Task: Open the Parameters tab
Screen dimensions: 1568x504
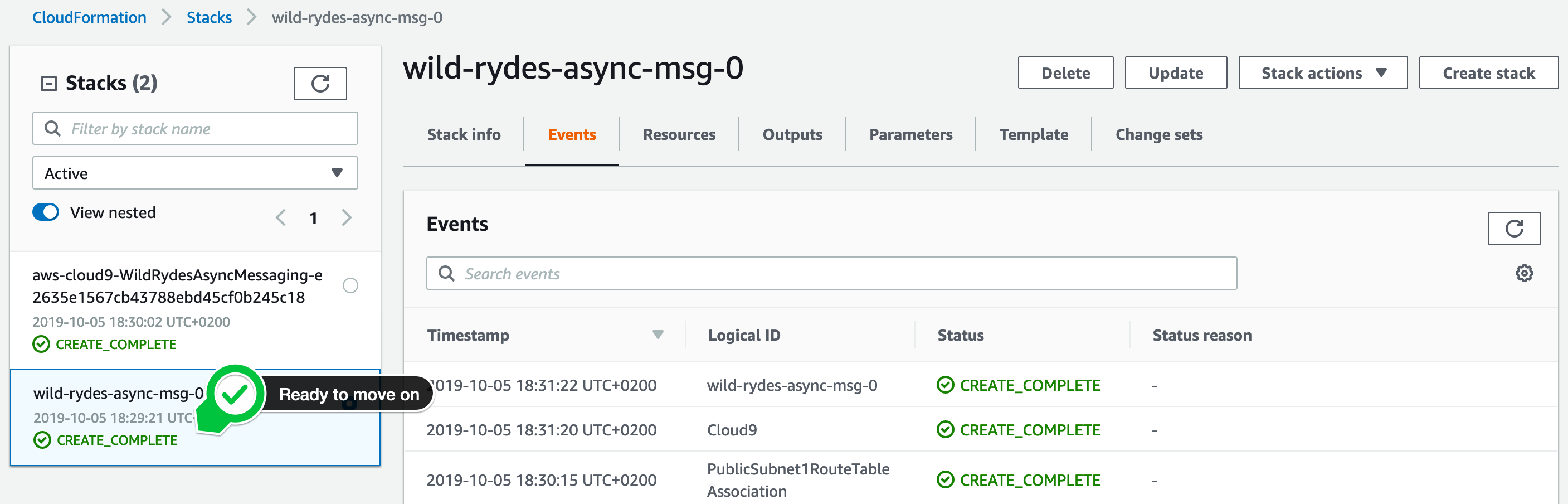Action: point(910,134)
